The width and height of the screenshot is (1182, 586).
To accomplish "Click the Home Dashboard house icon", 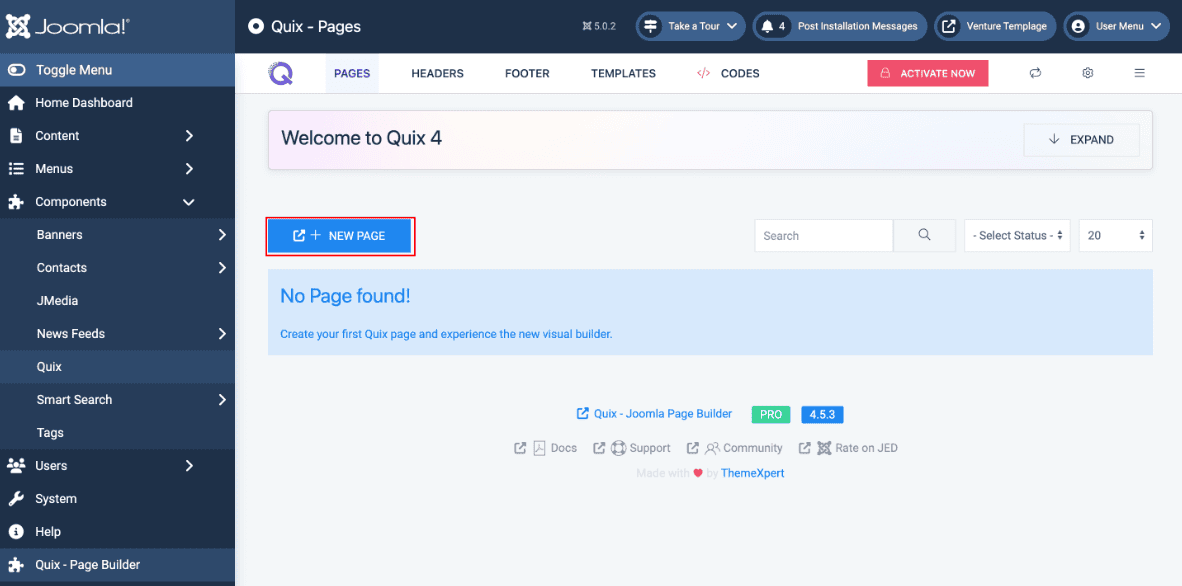I will pos(16,103).
